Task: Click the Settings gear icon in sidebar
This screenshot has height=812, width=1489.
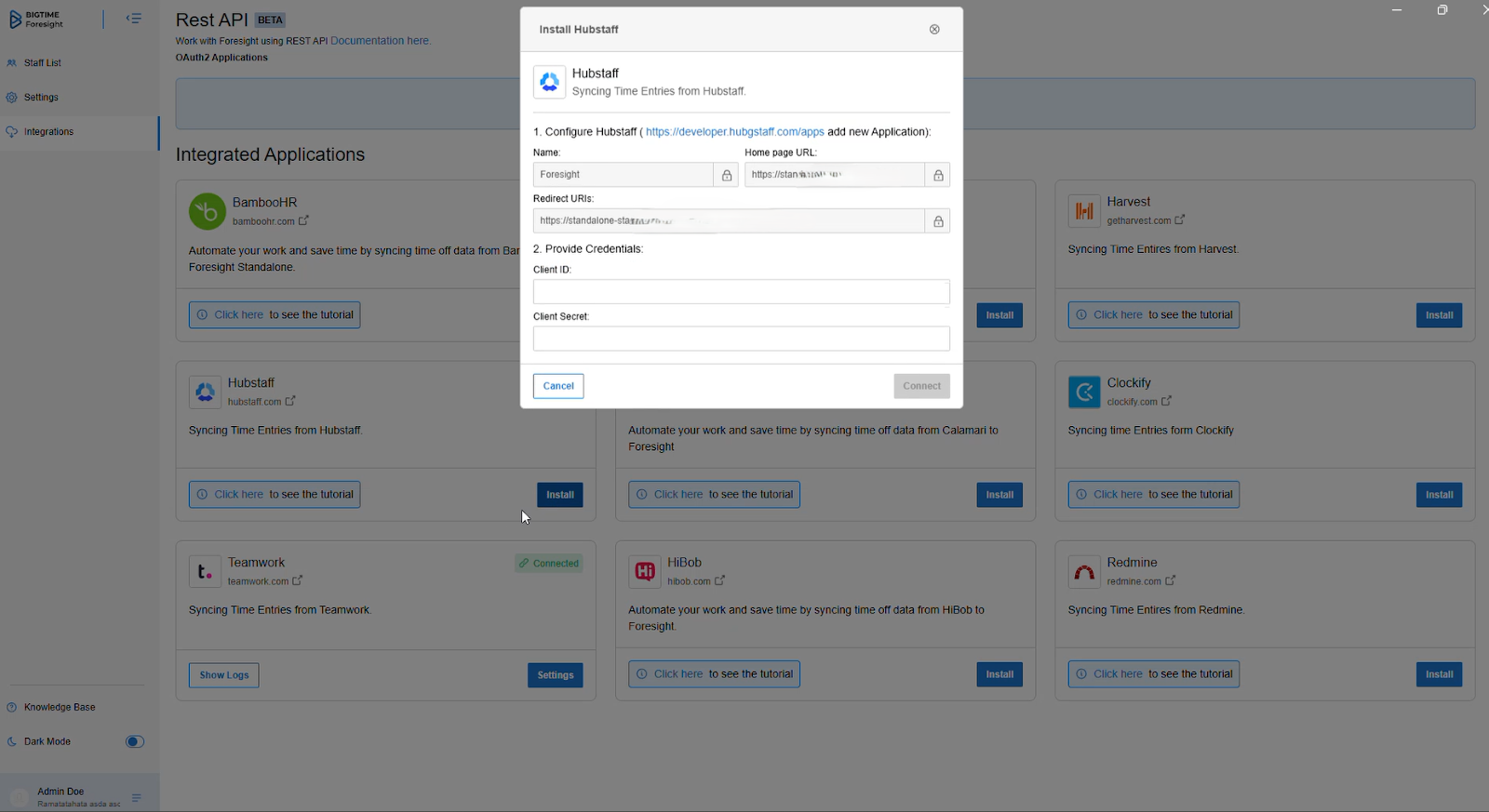Action: pos(12,98)
